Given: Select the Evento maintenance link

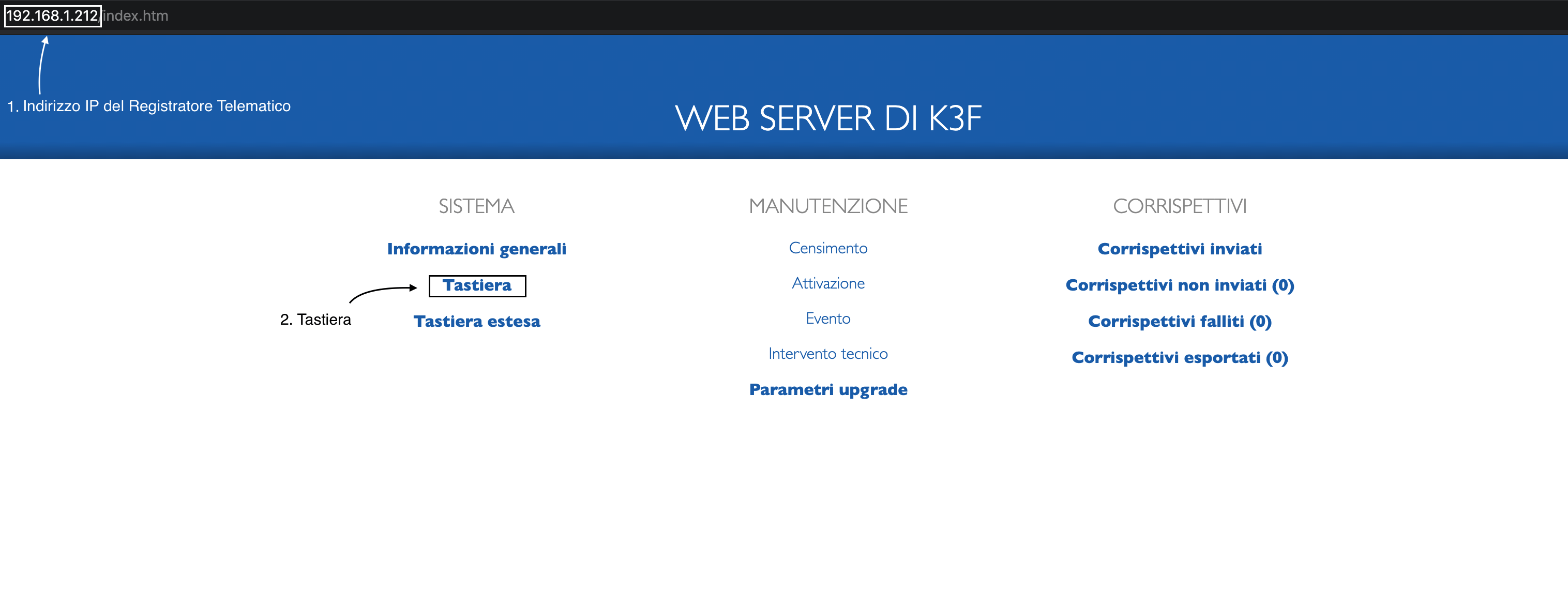Looking at the screenshot, I should coord(828,319).
